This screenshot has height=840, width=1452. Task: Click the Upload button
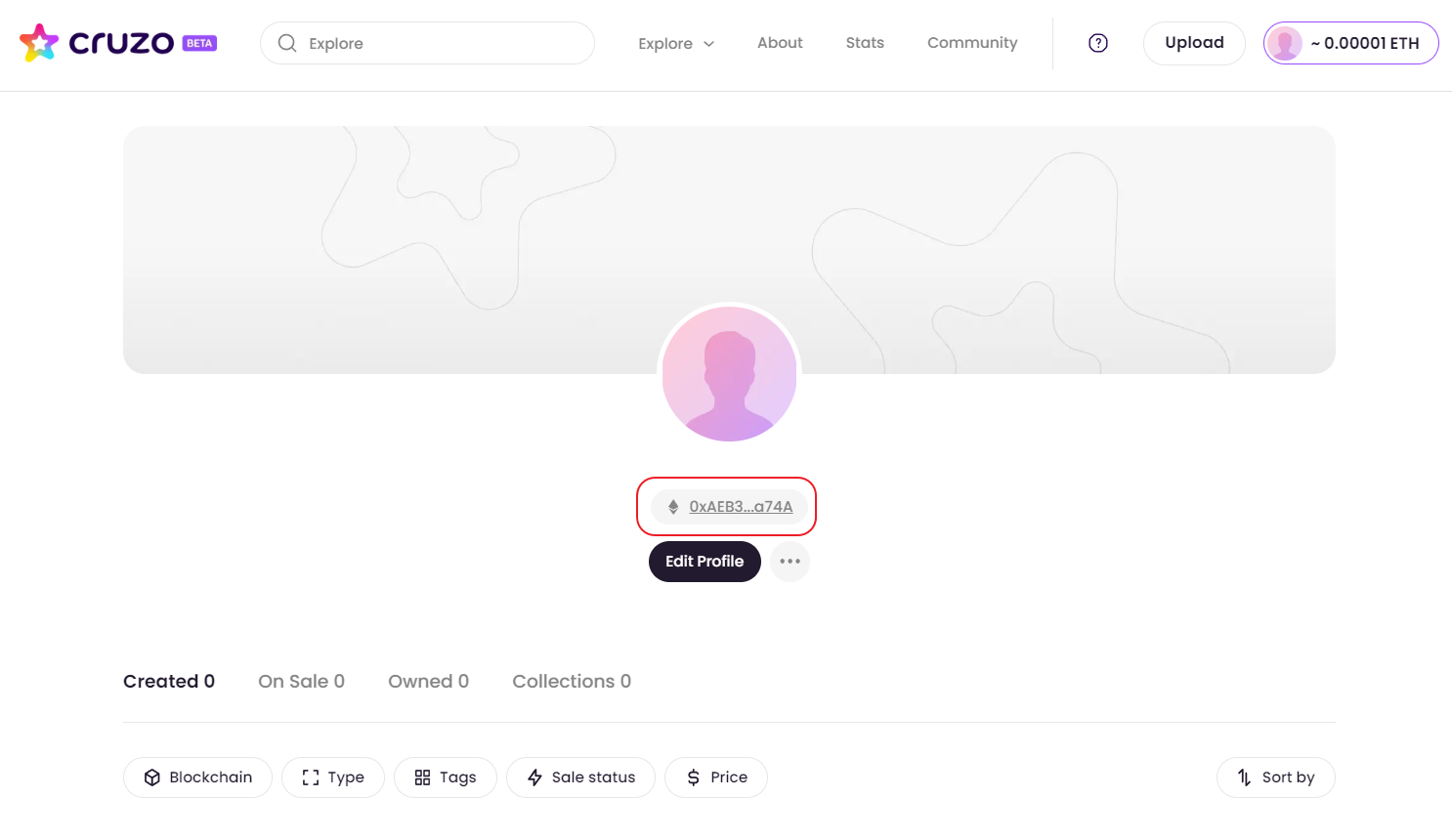click(x=1193, y=43)
